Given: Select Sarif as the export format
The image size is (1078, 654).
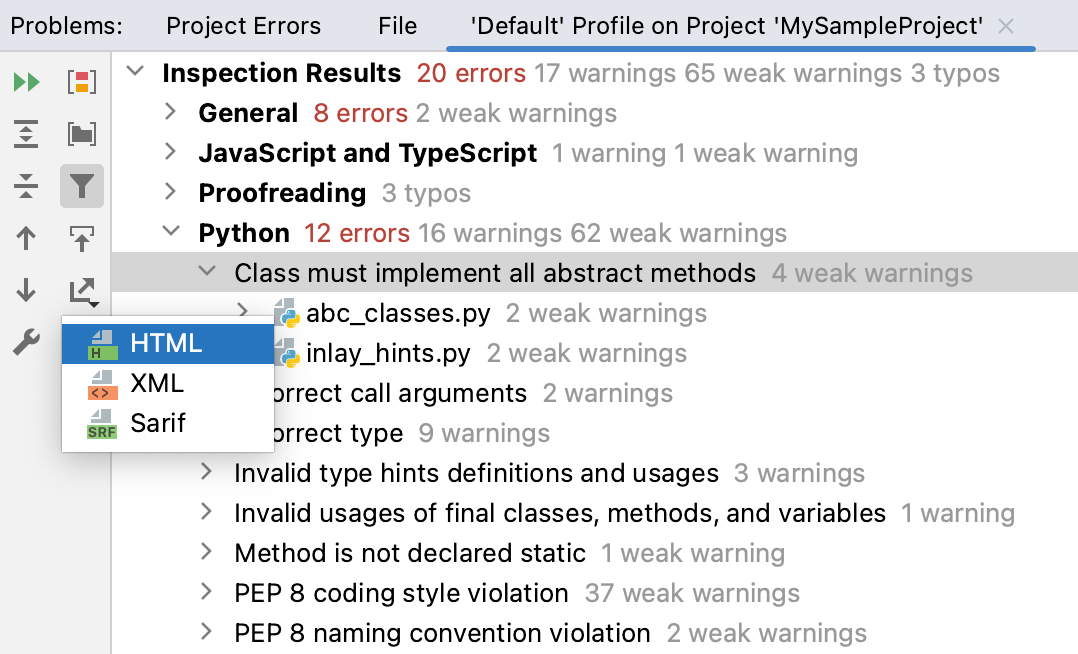Looking at the screenshot, I should [x=158, y=423].
